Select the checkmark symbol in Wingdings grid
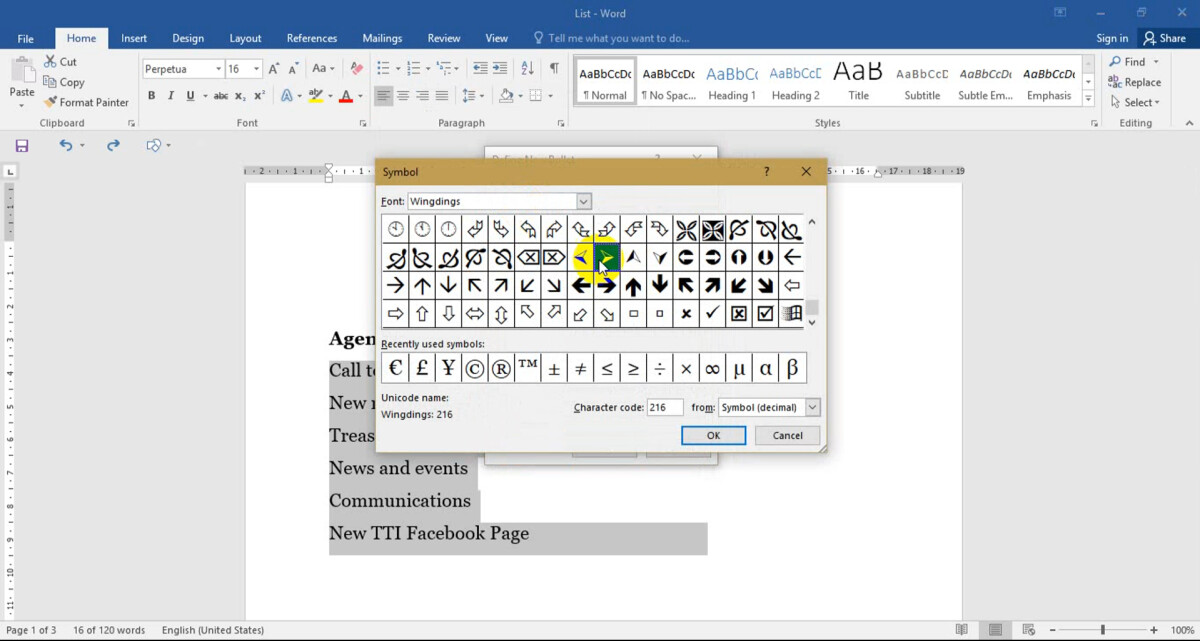1200x641 pixels. (x=712, y=313)
